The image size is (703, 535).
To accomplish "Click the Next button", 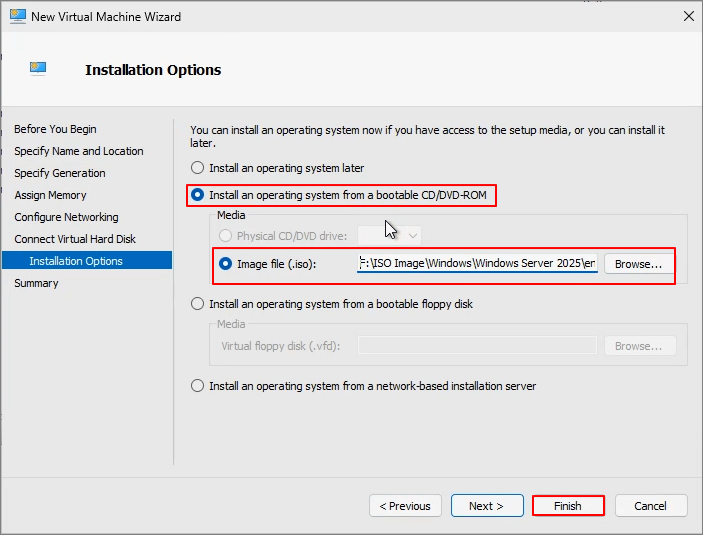I will pyautogui.click(x=487, y=506).
